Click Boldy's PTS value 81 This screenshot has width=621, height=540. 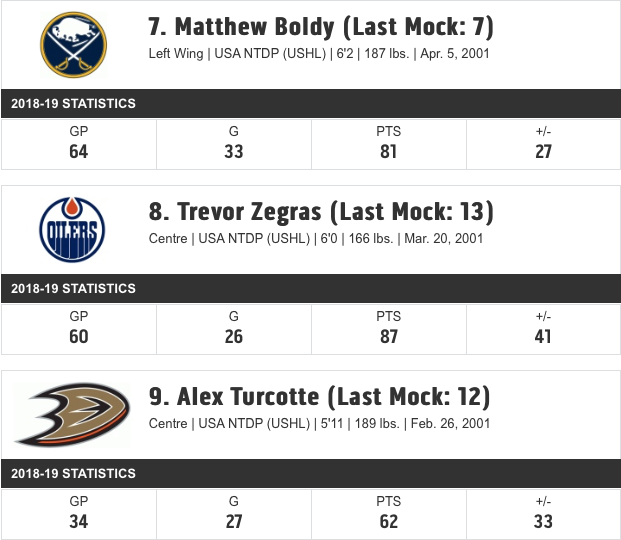pyautogui.click(x=389, y=152)
